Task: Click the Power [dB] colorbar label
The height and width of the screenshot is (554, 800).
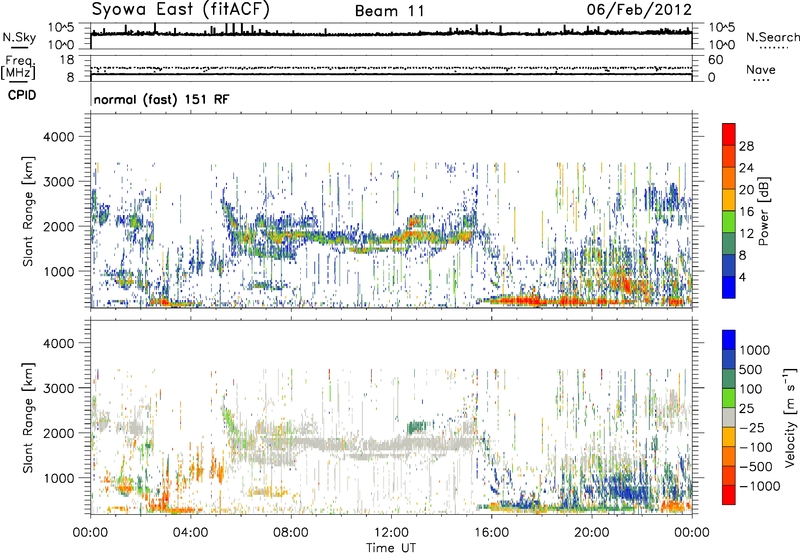Action: click(763, 211)
